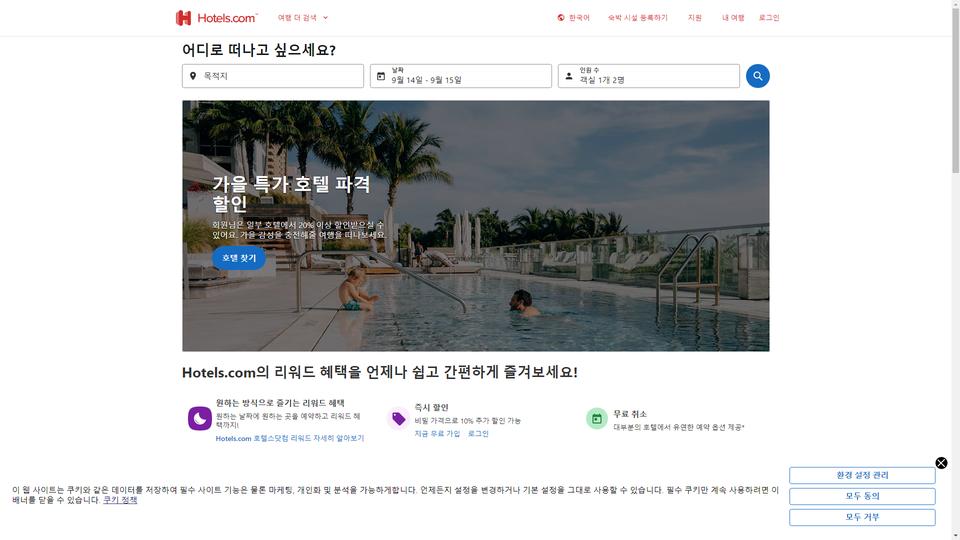Click the vertical page scrollbar thumb

(955, 86)
